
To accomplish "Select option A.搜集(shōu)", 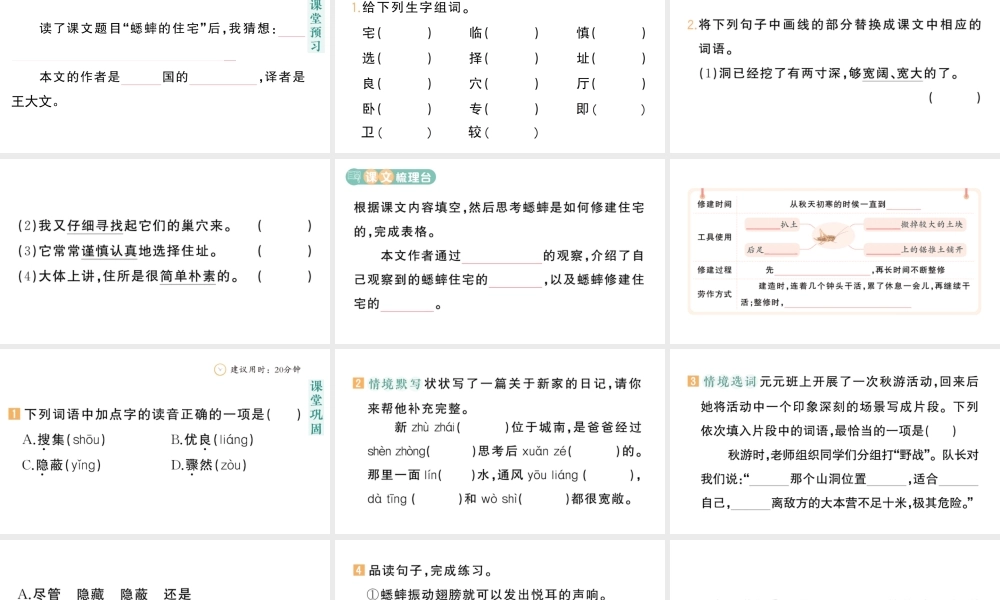I will click(64, 440).
